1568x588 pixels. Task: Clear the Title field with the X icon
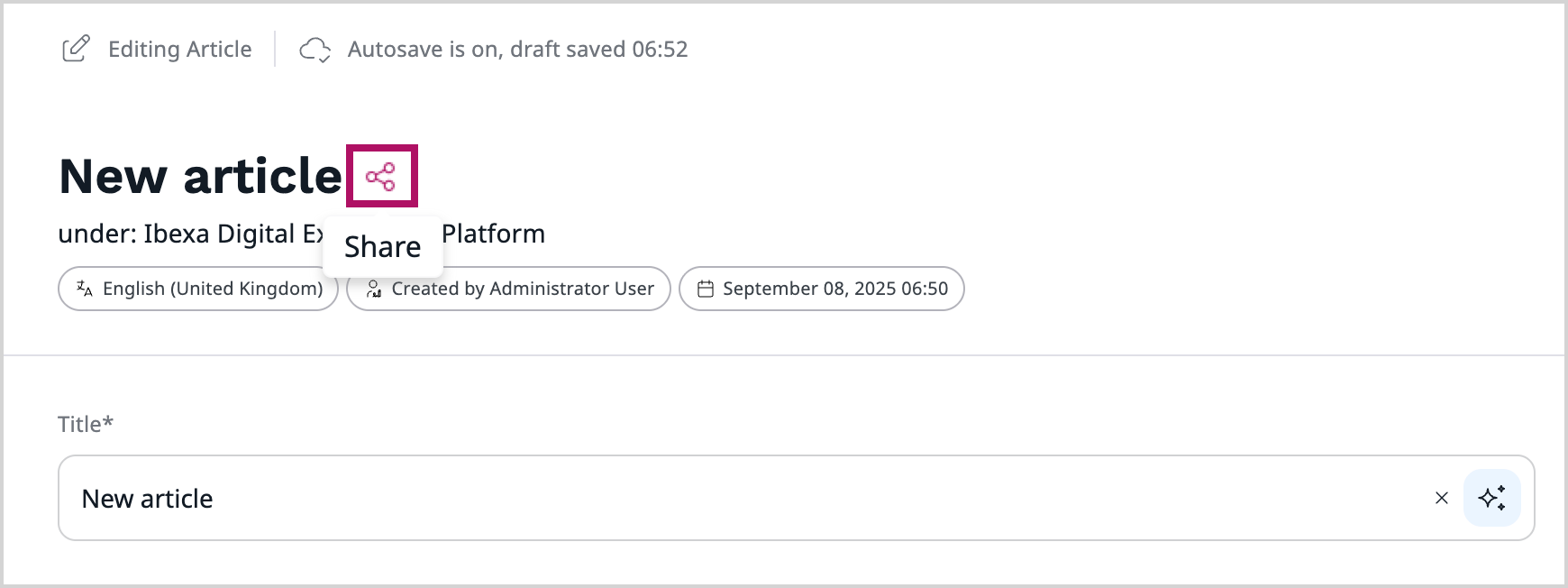[x=1441, y=498]
